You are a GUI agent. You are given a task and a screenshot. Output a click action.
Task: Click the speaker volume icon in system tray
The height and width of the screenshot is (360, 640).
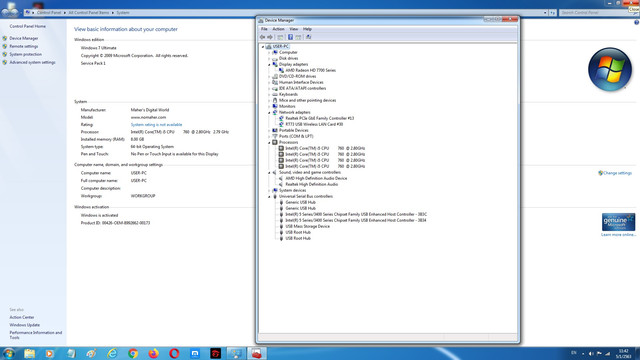click(x=591, y=353)
